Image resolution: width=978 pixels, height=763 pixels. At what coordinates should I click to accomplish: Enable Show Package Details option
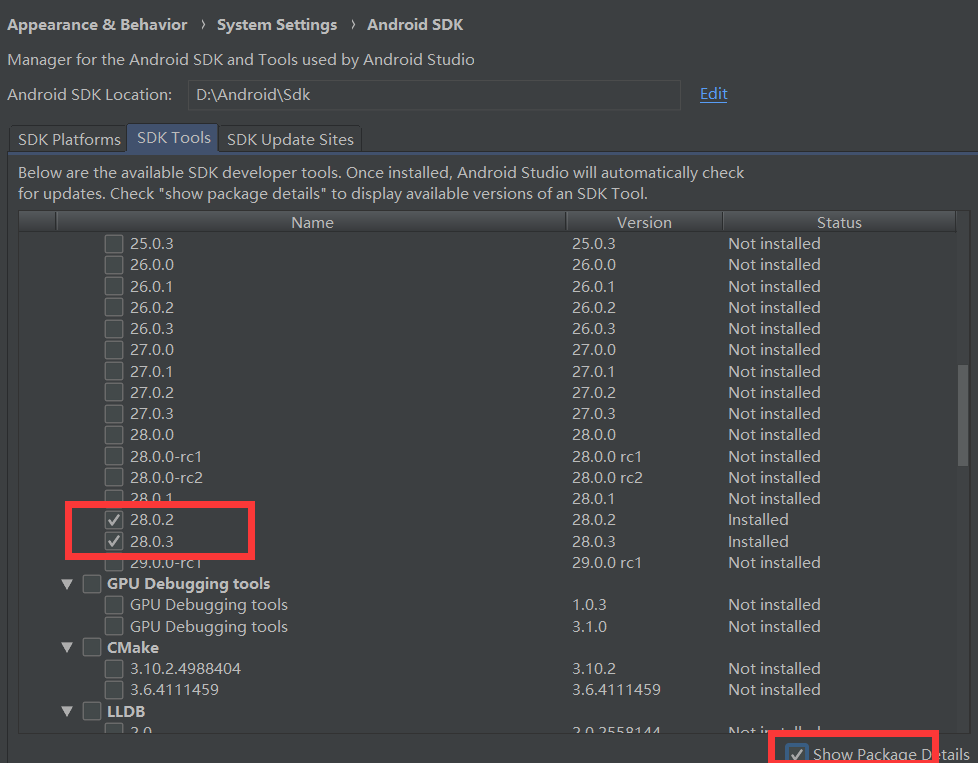point(797,752)
